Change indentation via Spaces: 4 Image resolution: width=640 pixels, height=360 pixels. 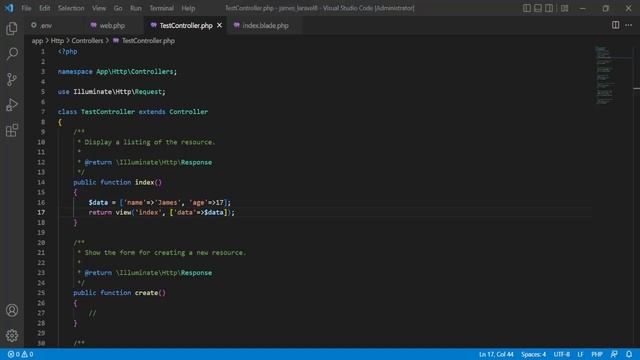pyautogui.click(x=533, y=354)
